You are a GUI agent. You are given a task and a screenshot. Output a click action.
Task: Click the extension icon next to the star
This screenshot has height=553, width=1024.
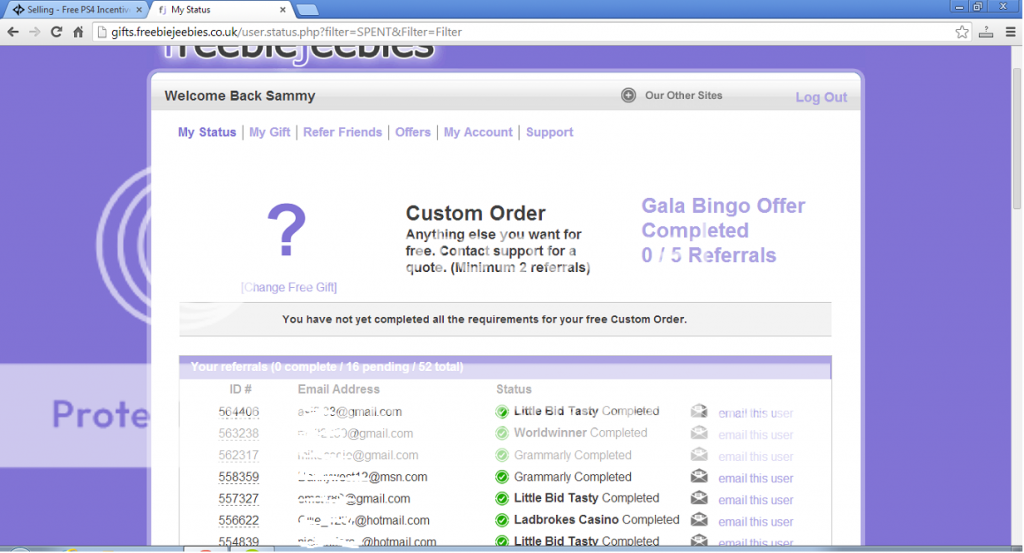[986, 32]
